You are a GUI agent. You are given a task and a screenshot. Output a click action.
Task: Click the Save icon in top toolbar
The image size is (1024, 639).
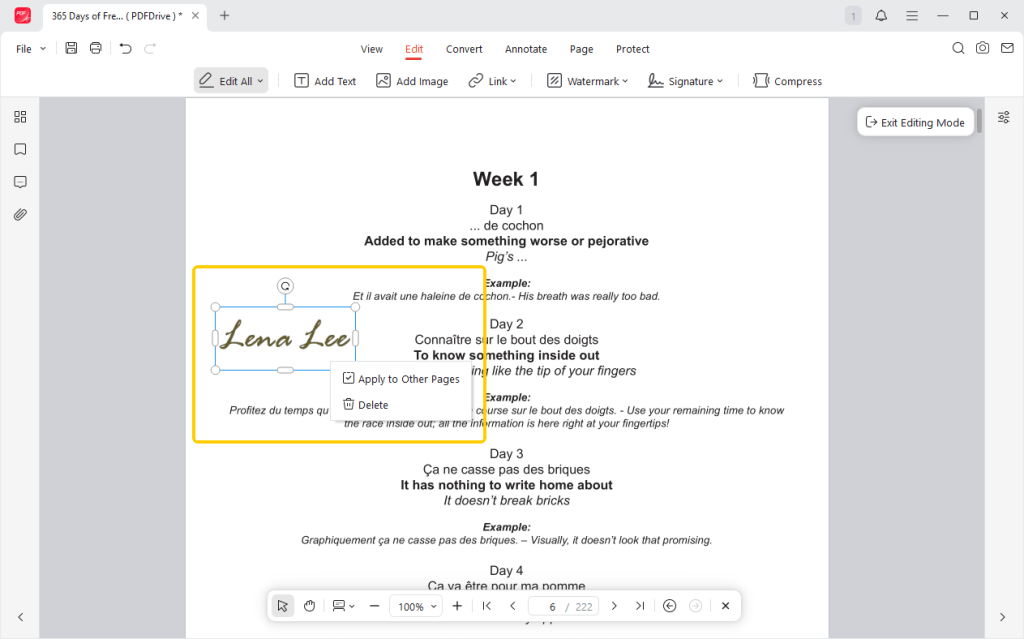click(71, 48)
